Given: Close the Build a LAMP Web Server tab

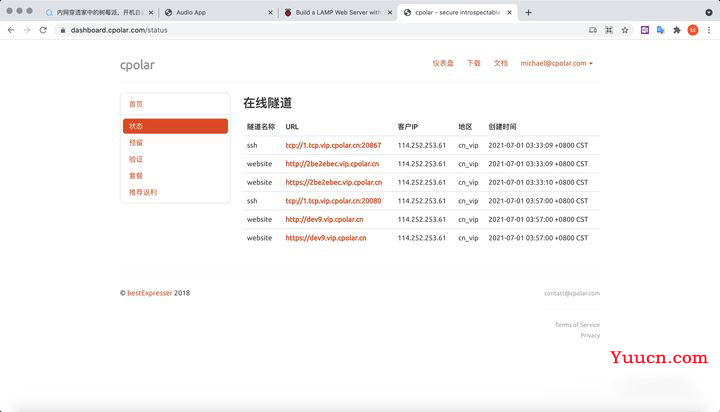Looking at the screenshot, I should [x=390, y=12].
